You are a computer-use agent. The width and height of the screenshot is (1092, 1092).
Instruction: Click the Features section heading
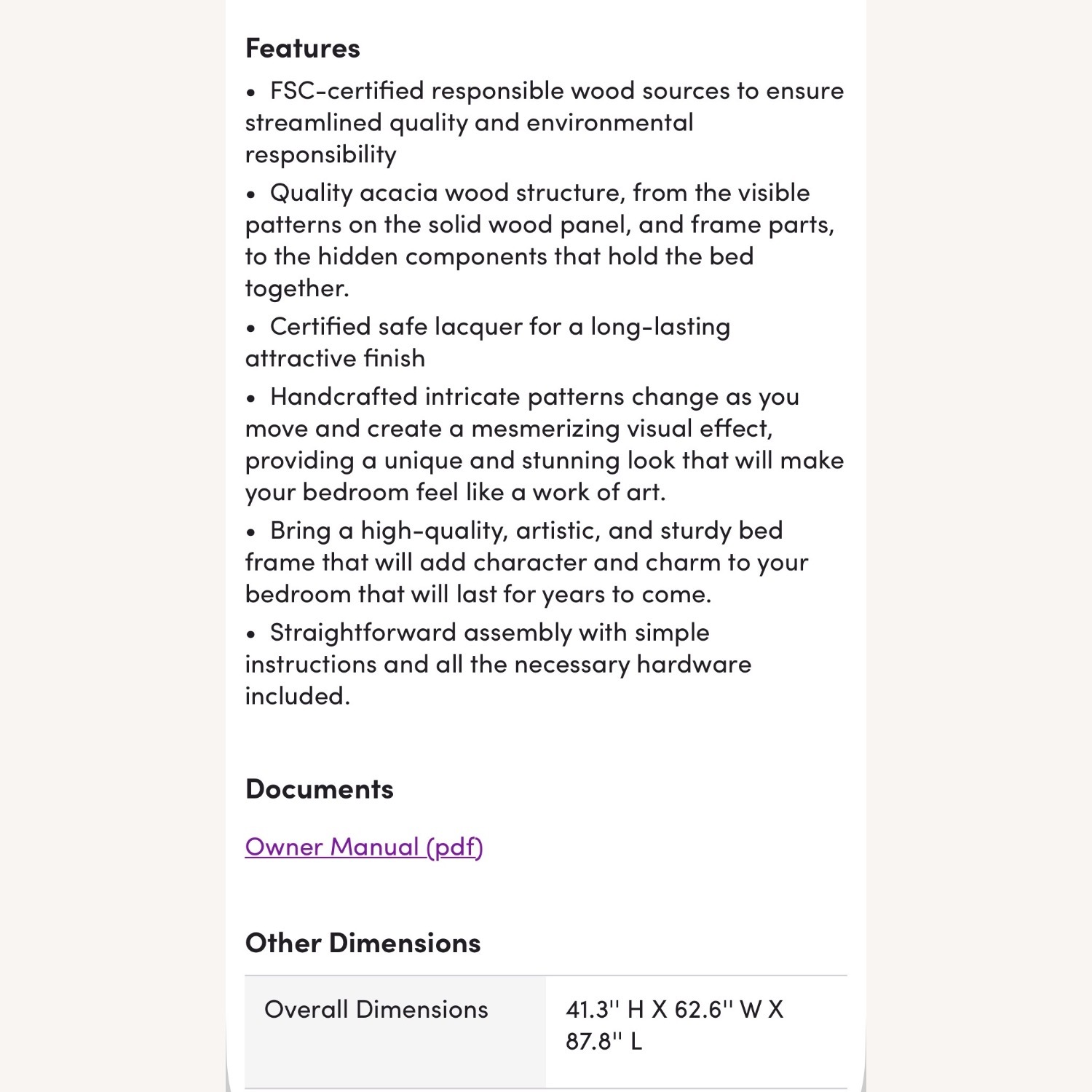pos(303,48)
